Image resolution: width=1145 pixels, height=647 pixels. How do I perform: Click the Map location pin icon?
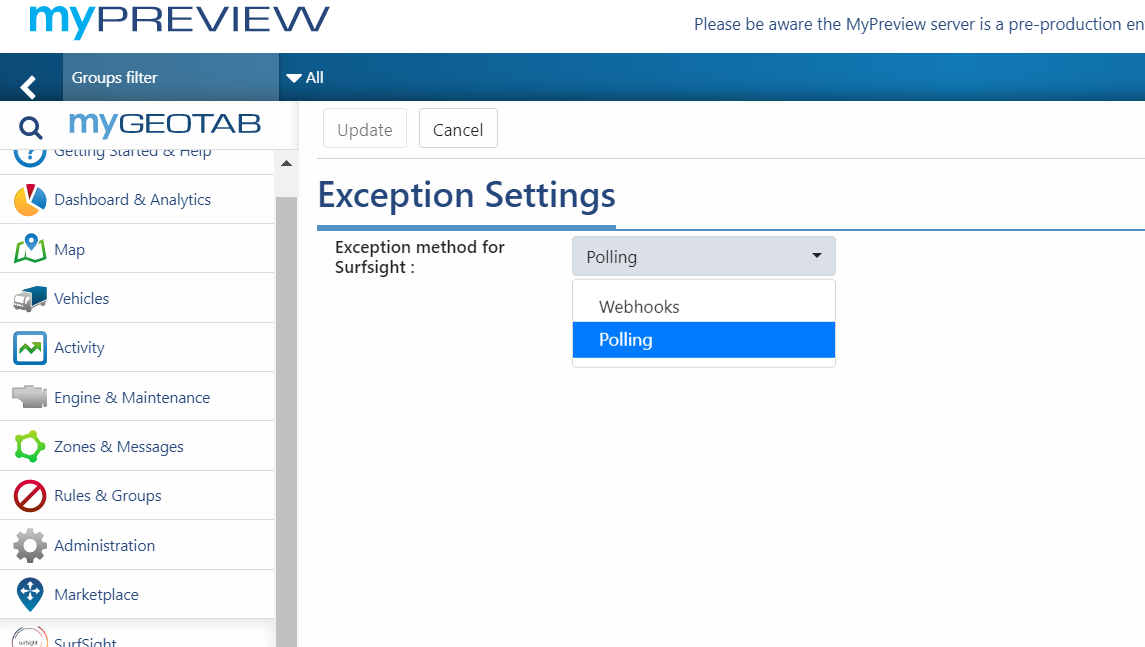[30, 248]
